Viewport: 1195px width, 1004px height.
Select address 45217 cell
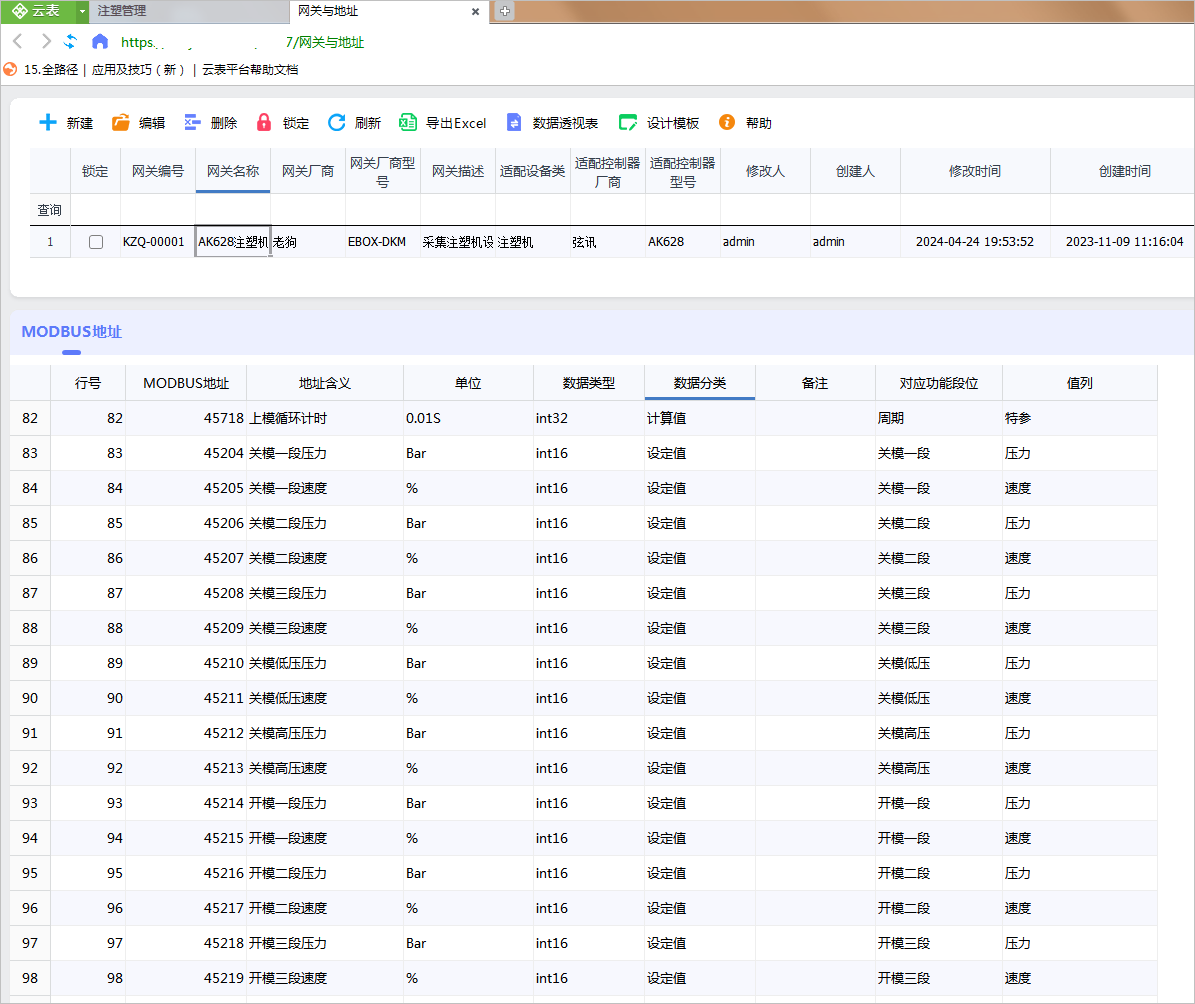click(x=186, y=908)
